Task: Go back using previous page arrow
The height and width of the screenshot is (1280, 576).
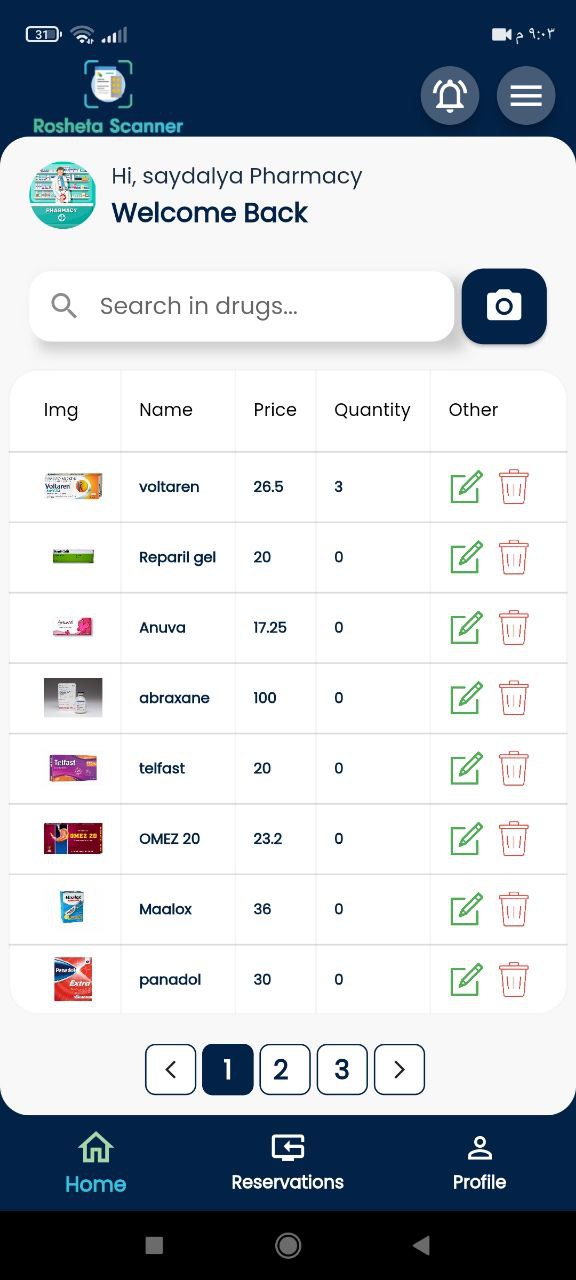Action: coord(170,1069)
